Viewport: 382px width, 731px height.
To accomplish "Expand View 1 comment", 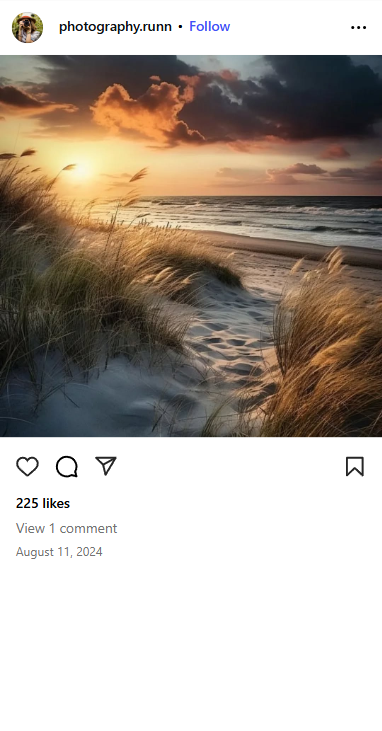I will pyautogui.click(x=67, y=528).
